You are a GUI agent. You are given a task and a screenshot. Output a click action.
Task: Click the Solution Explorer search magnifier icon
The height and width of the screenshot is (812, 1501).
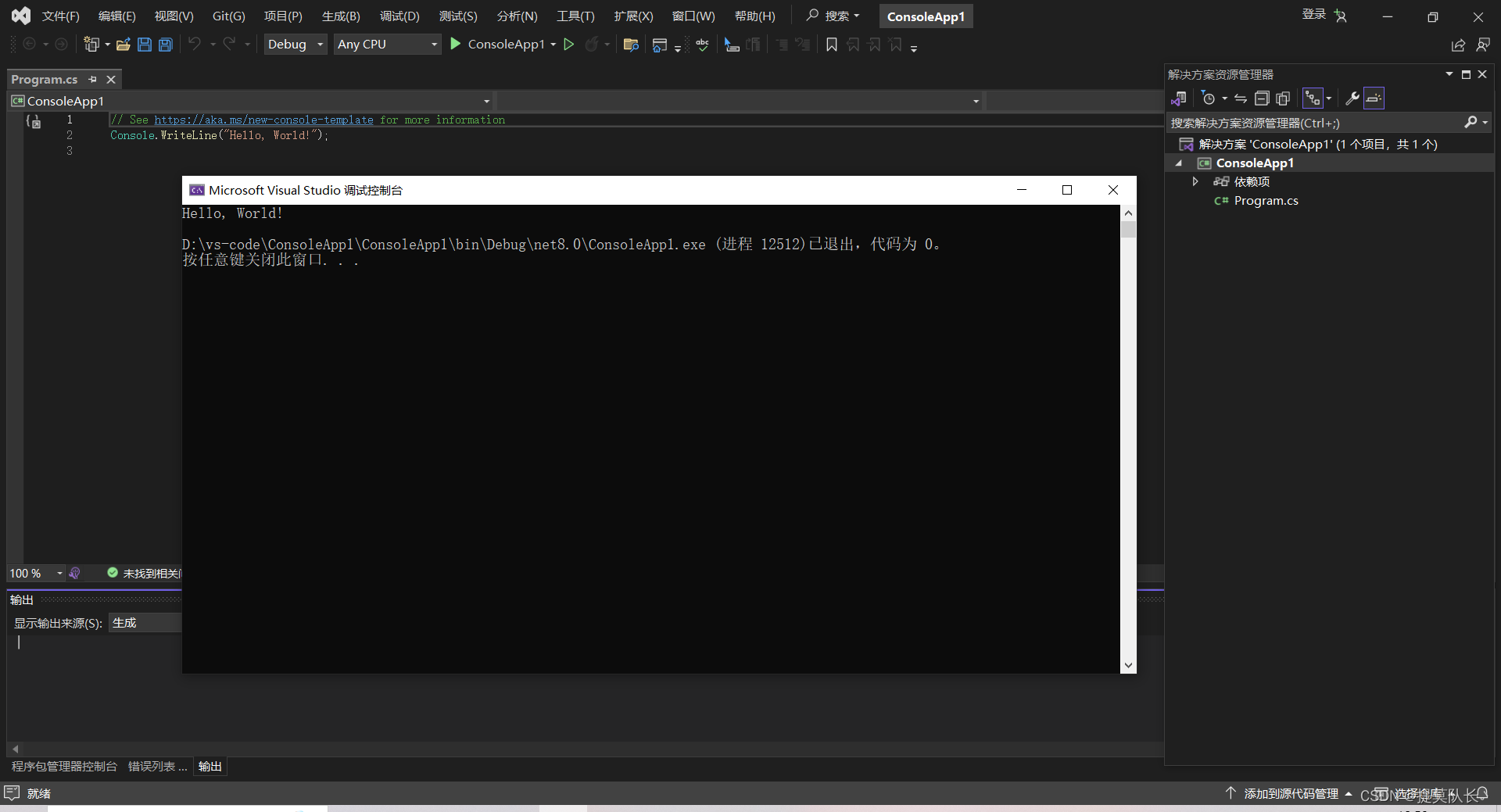click(x=1471, y=123)
